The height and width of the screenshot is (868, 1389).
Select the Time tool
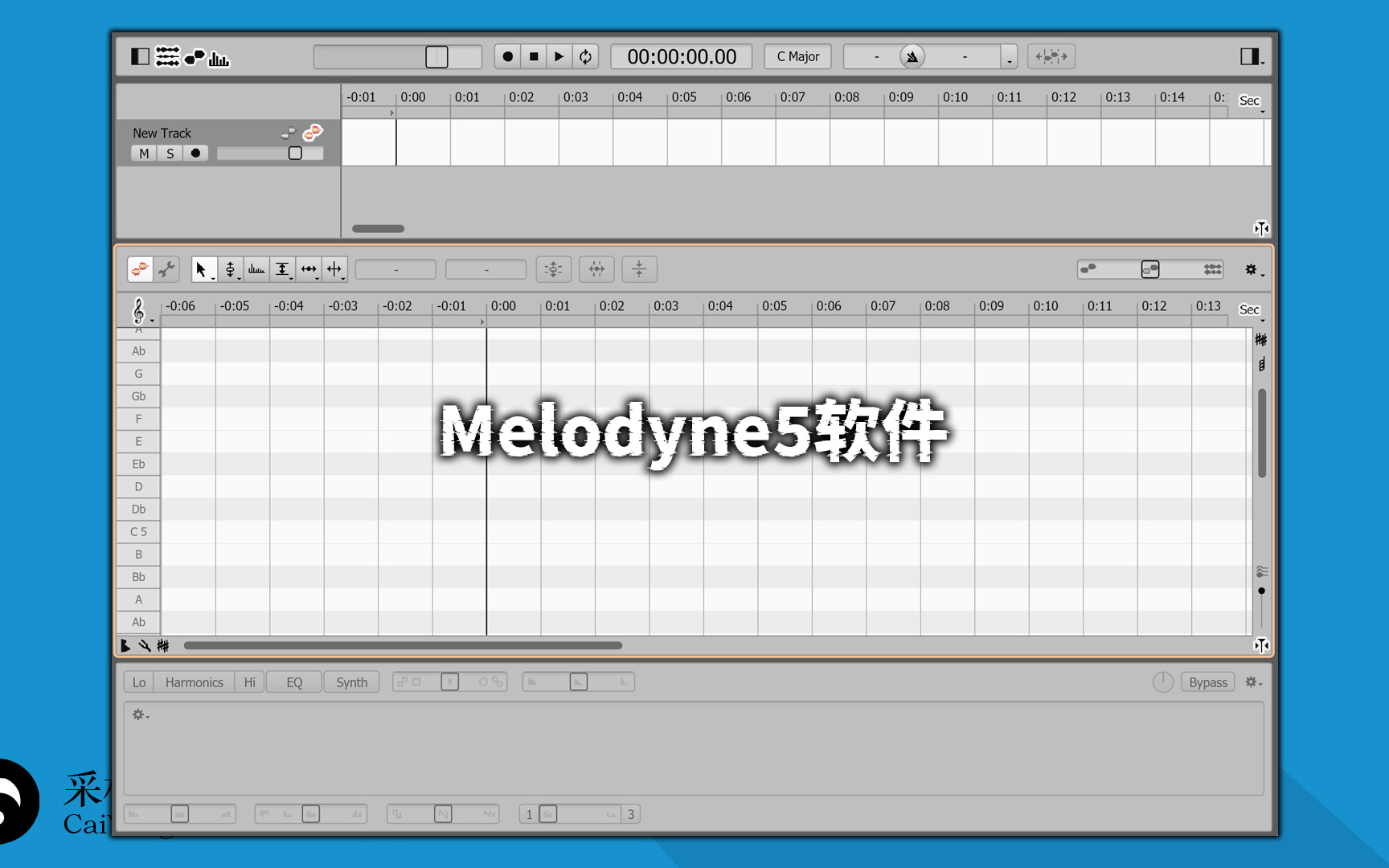309,269
